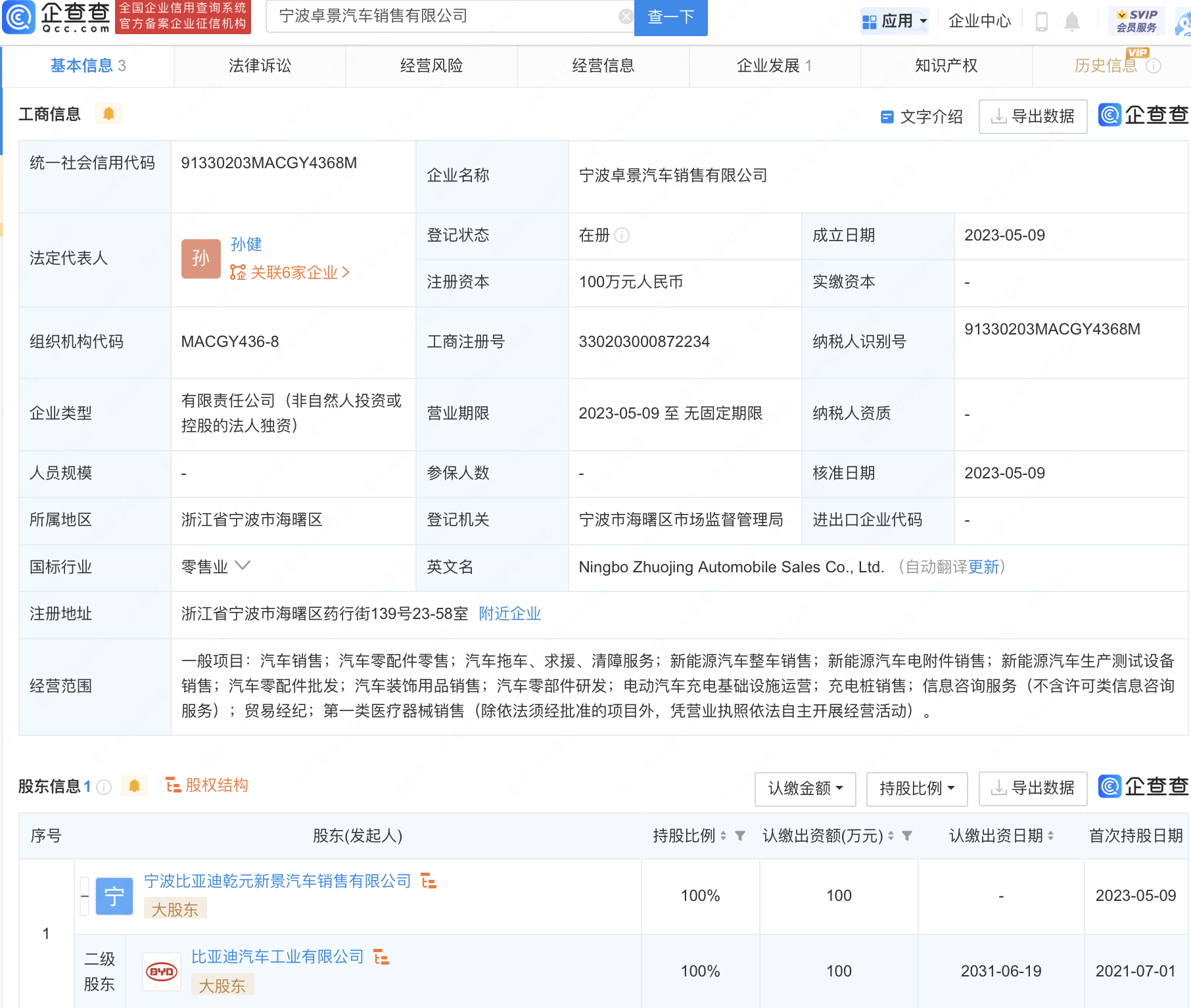Viewport: 1191px width, 1008px height.
Task: Click 导出数据 in 工商信息 section
Action: (x=1033, y=117)
